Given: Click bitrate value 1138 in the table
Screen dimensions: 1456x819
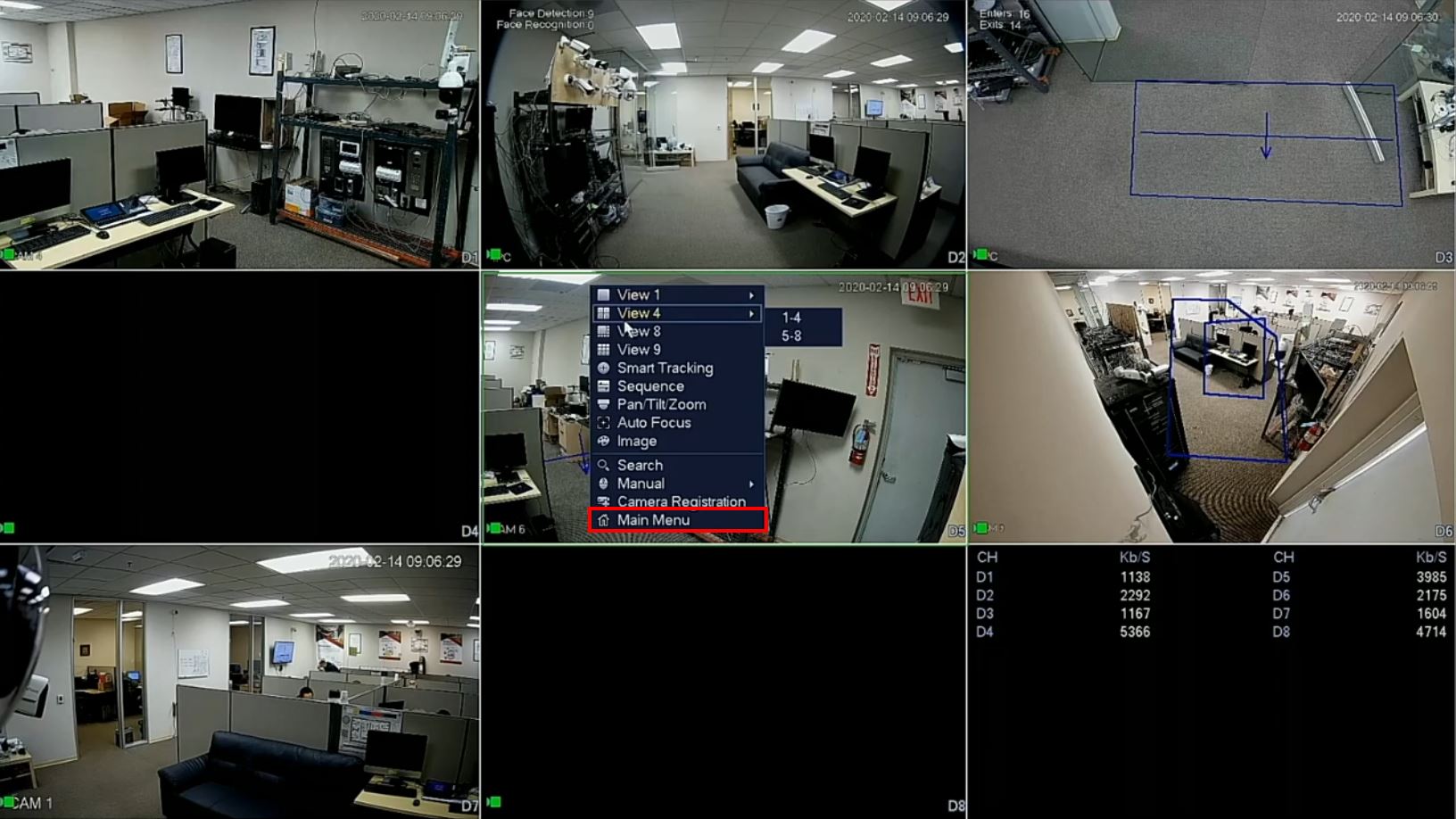Looking at the screenshot, I should pos(1135,577).
